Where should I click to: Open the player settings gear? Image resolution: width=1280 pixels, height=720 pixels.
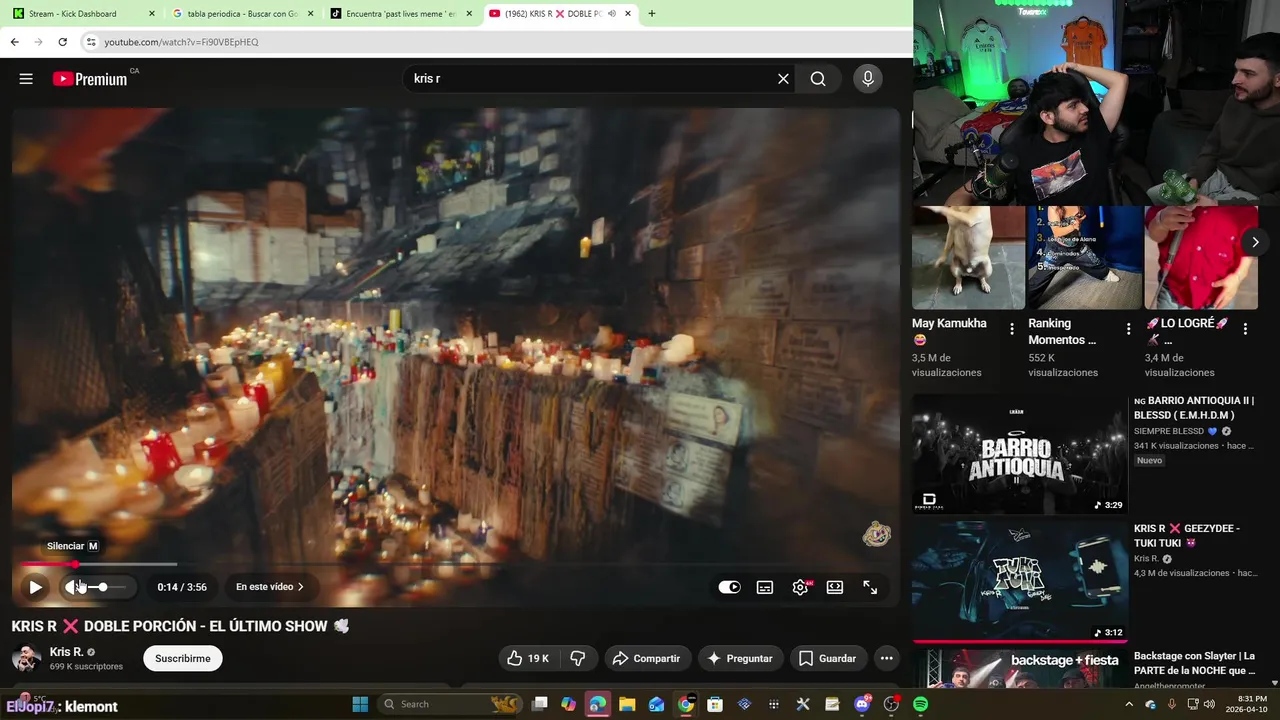pos(800,587)
